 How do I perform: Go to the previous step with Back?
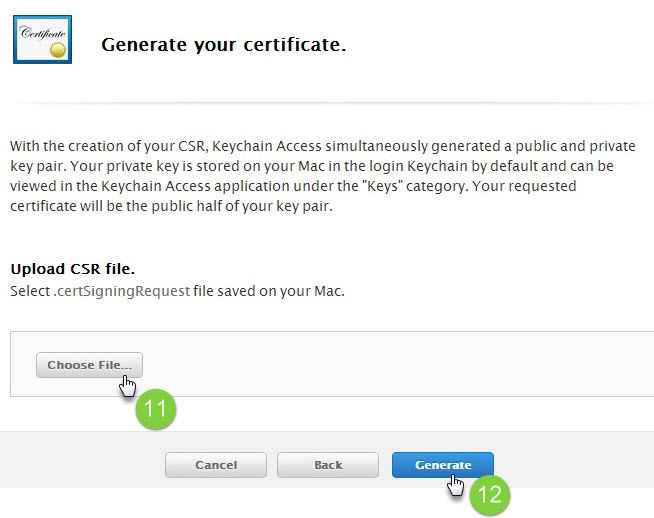(x=328, y=465)
